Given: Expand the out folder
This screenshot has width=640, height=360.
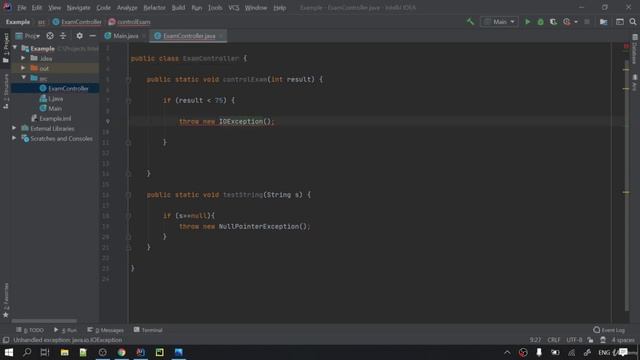Looking at the screenshot, I should click(x=23, y=68).
